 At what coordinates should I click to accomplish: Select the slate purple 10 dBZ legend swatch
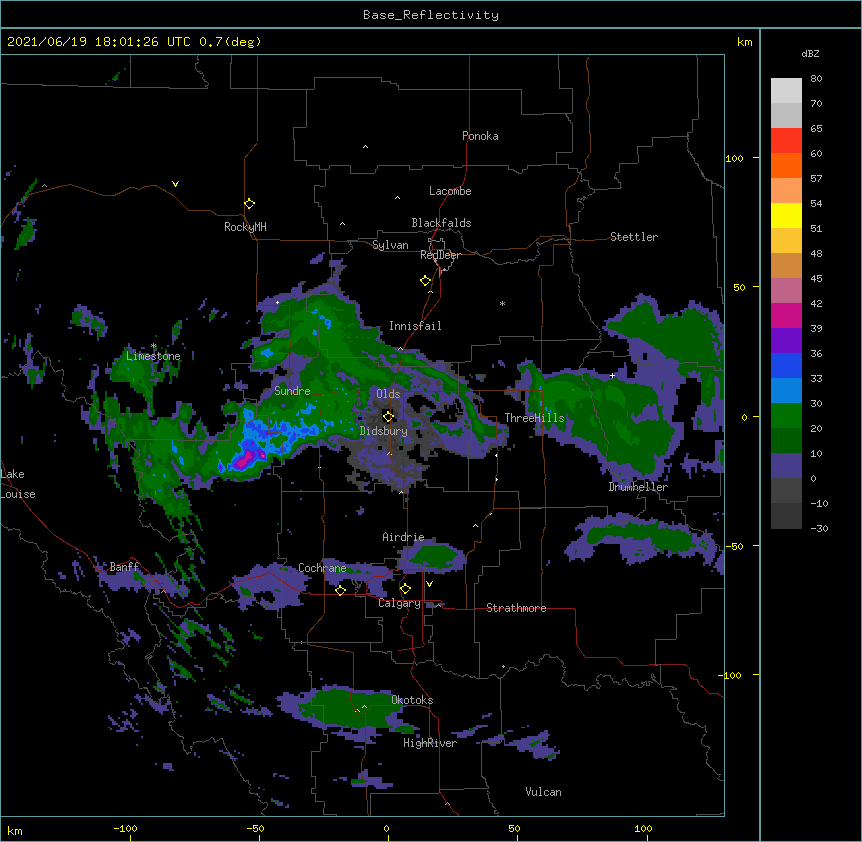point(786,466)
